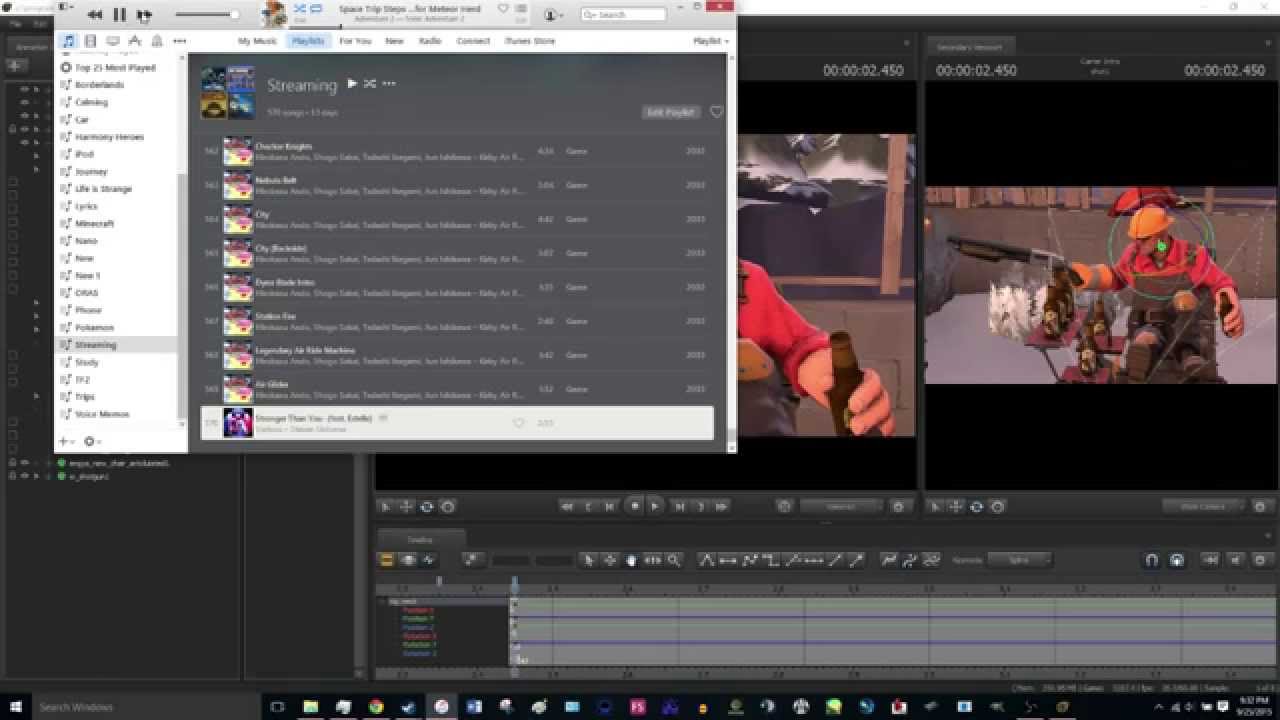Select the Tones bell icon
The height and width of the screenshot is (720, 1280).
(157, 41)
